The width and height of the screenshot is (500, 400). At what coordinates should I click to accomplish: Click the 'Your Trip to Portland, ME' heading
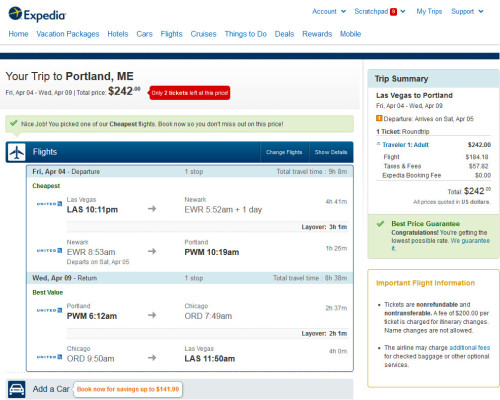point(70,76)
